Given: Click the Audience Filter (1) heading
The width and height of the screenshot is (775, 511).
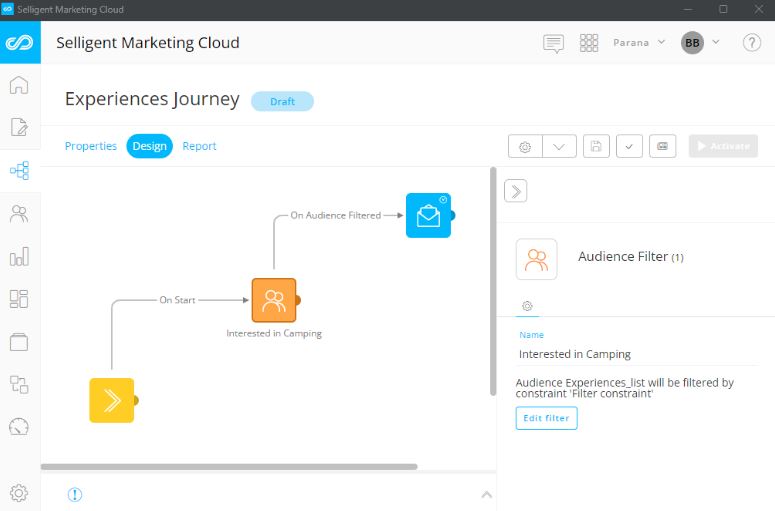Looking at the screenshot, I should pos(631,256).
